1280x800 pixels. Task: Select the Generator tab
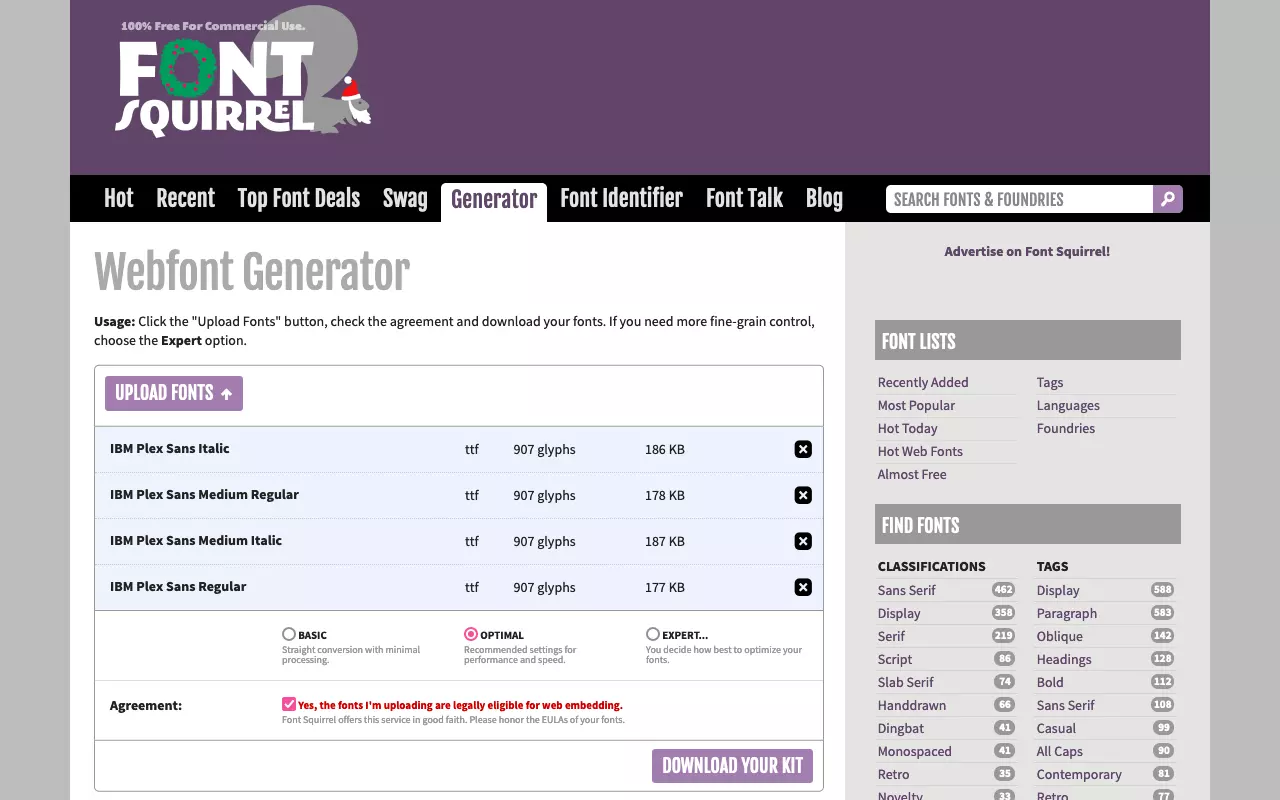coord(494,200)
